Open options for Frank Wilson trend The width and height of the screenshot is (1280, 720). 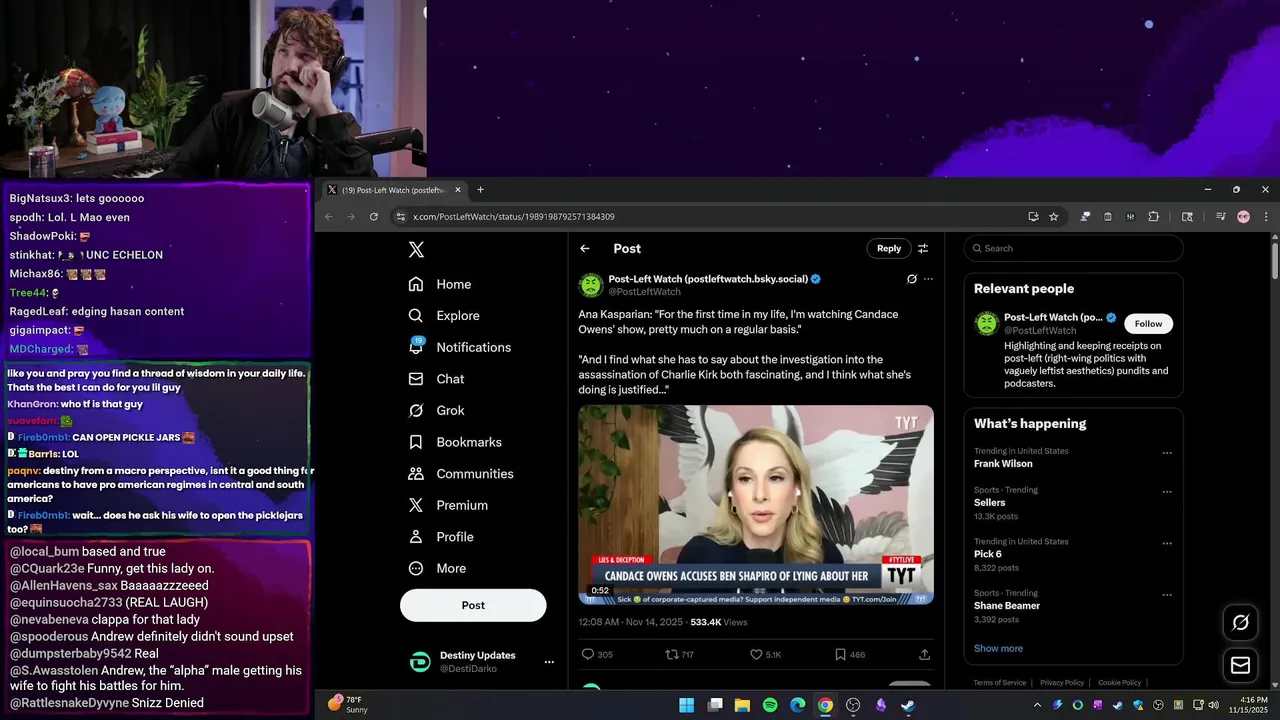(1166, 453)
